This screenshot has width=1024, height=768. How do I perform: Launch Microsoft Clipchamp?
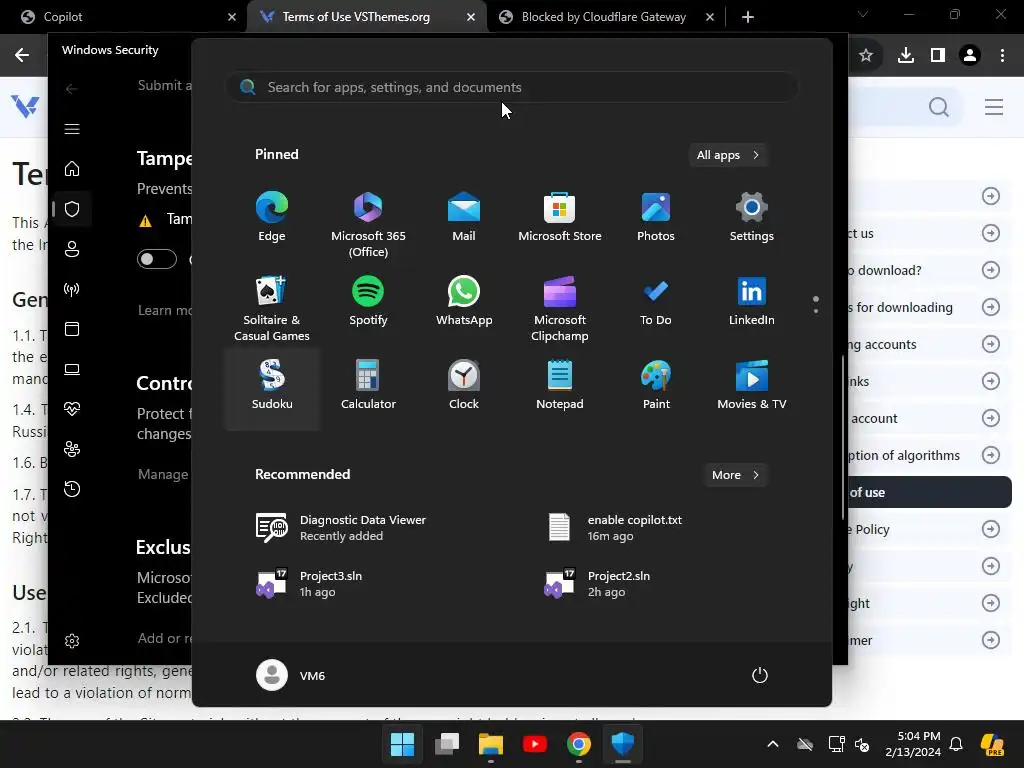560,308
